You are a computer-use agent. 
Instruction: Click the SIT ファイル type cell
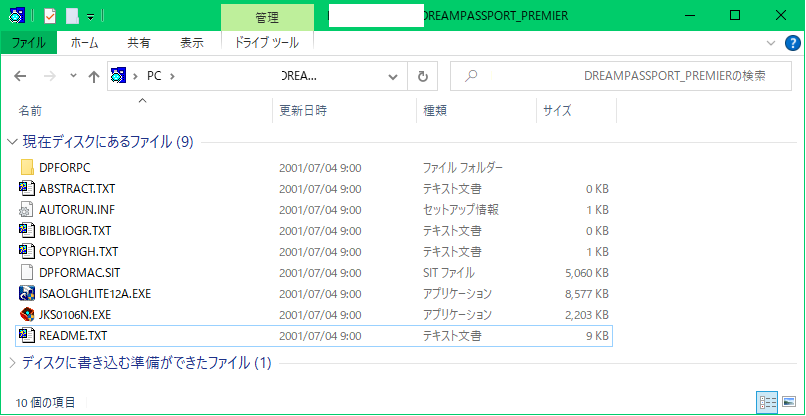tap(448, 273)
